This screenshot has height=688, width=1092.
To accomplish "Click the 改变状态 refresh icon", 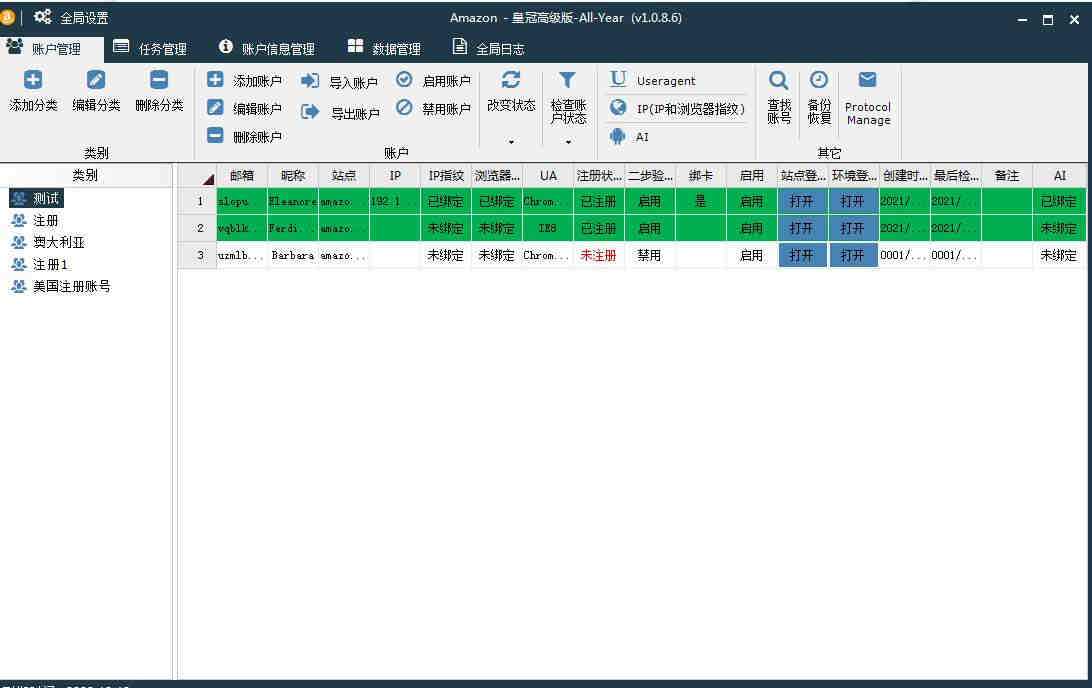I will tap(511, 80).
